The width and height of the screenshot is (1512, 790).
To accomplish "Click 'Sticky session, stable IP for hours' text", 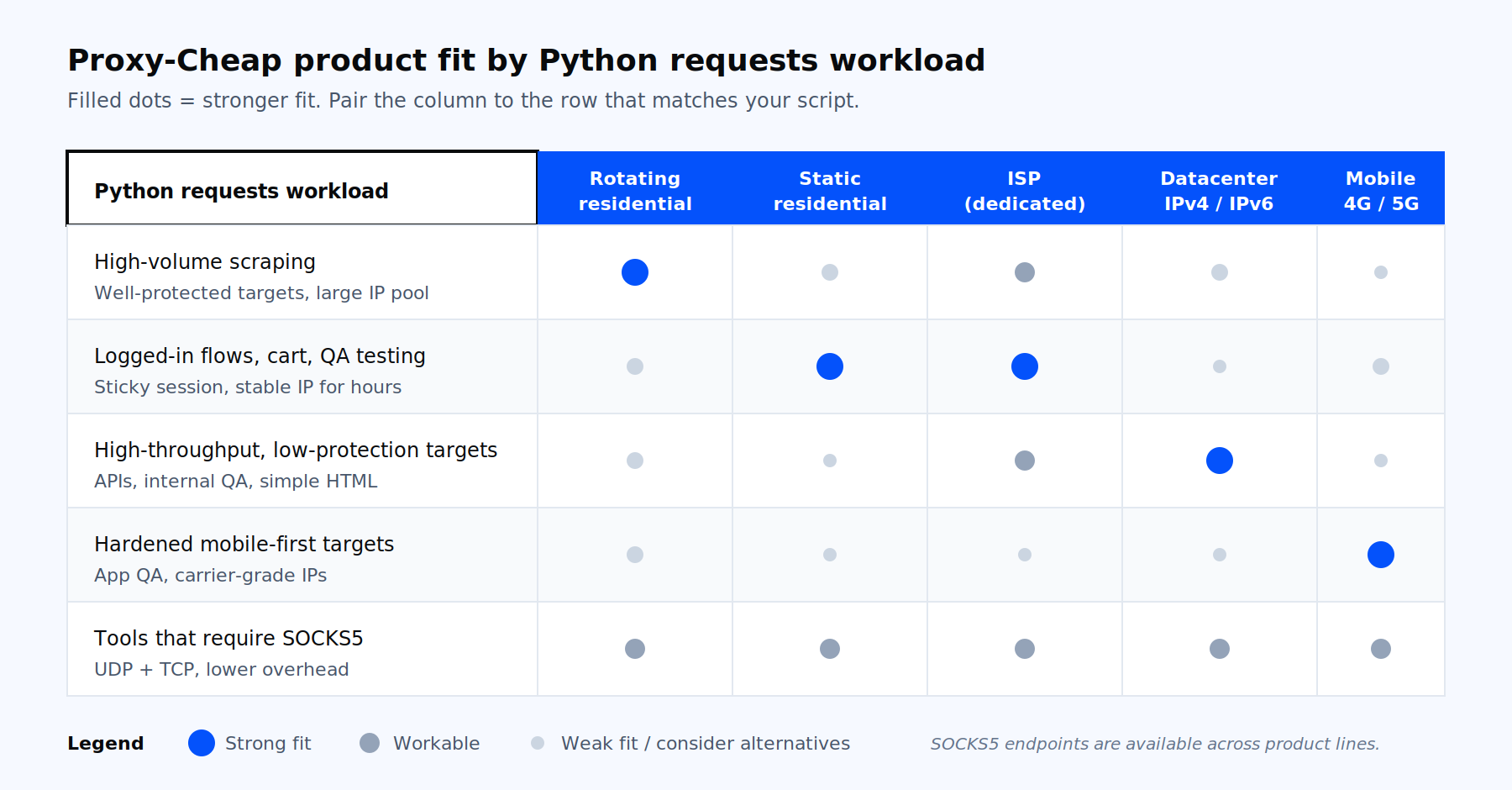I will tap(248, 387).
